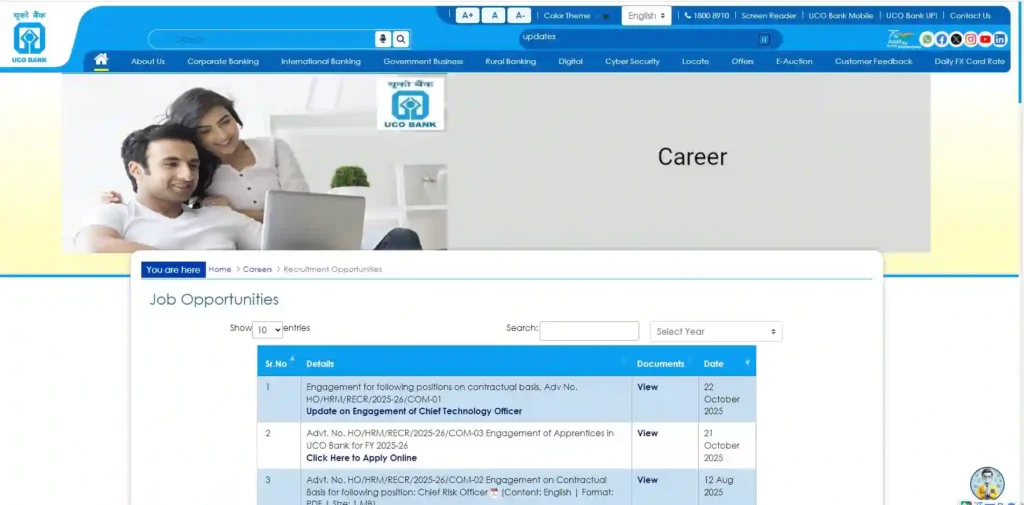Pause the scrolling updates ticker

[764, 39]
